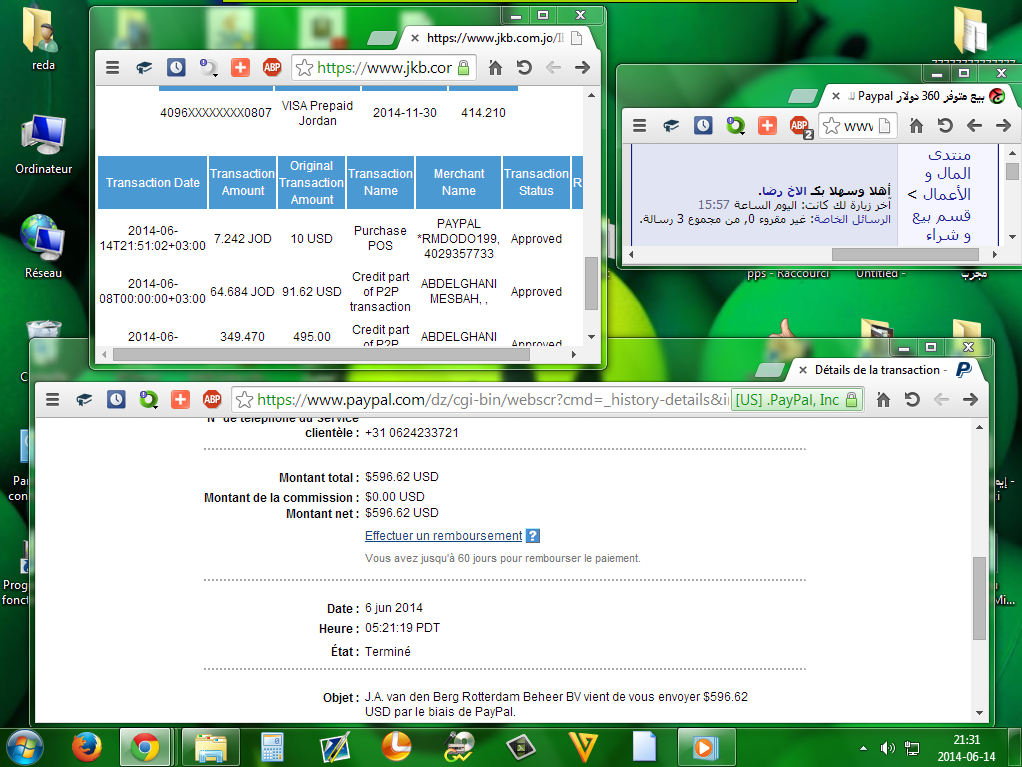Click the PayPal Inc security certificate badge

click(x=797, y=399)
